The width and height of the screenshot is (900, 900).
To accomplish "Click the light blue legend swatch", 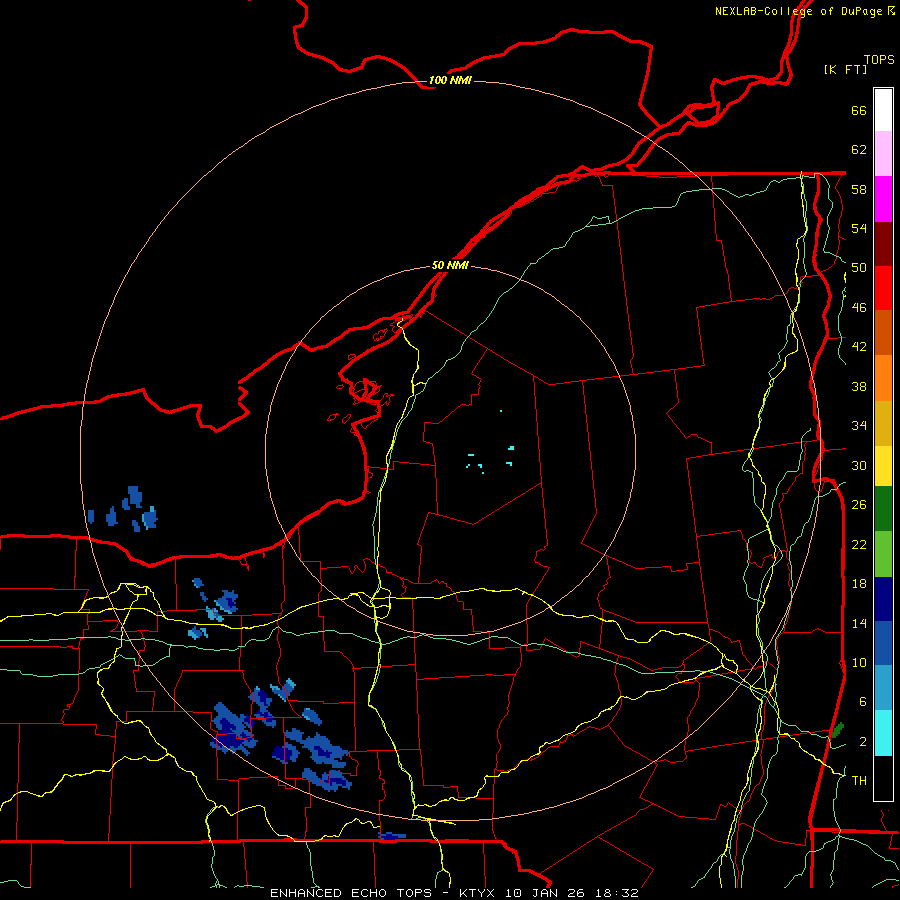I will pos(883,688).
